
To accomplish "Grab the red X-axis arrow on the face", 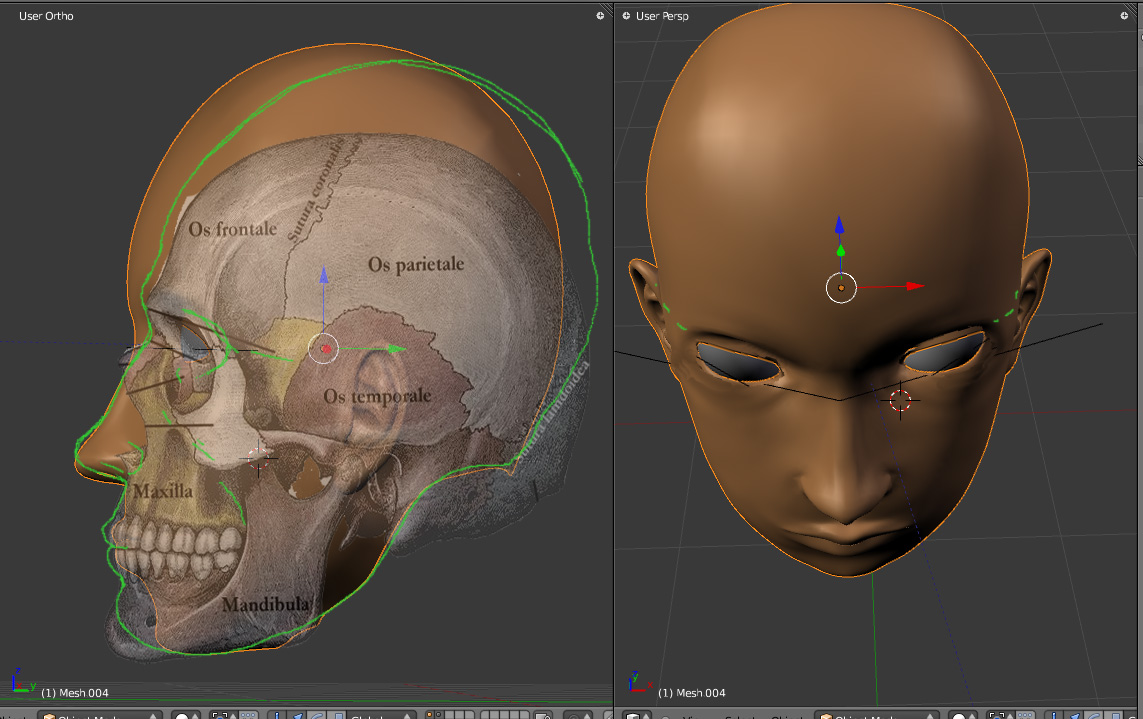I will tap(911, 286).
